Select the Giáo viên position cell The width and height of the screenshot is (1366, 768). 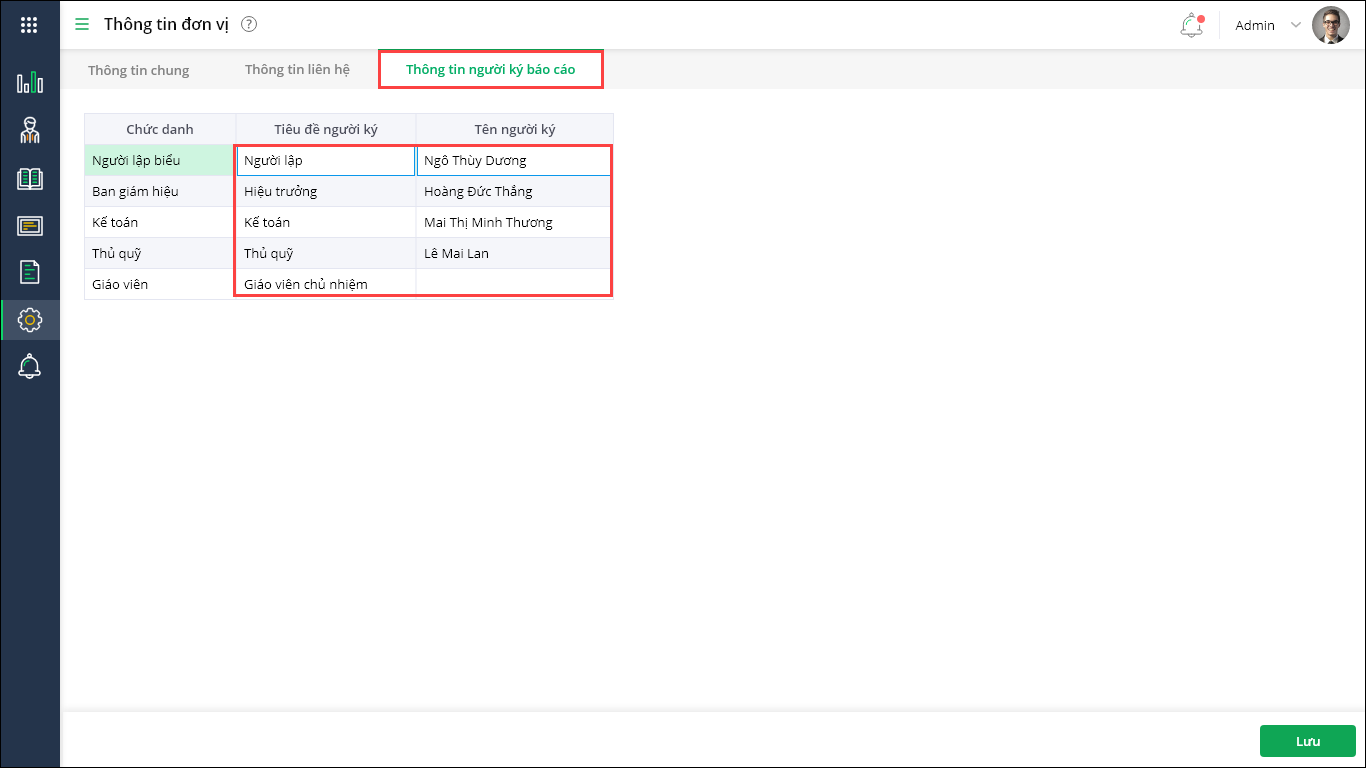coord(160,284)
